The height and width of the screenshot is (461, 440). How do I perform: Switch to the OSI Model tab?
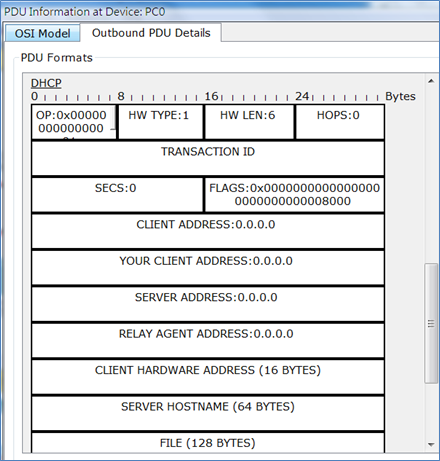tap(42, 33)
